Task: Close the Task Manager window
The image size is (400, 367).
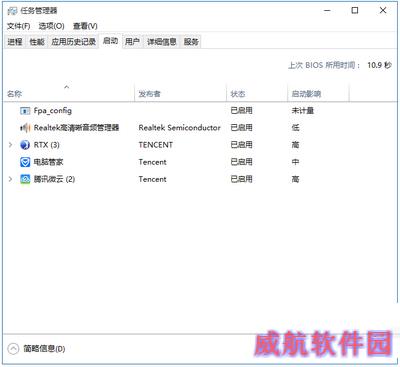Action: [x=383, y=10]
